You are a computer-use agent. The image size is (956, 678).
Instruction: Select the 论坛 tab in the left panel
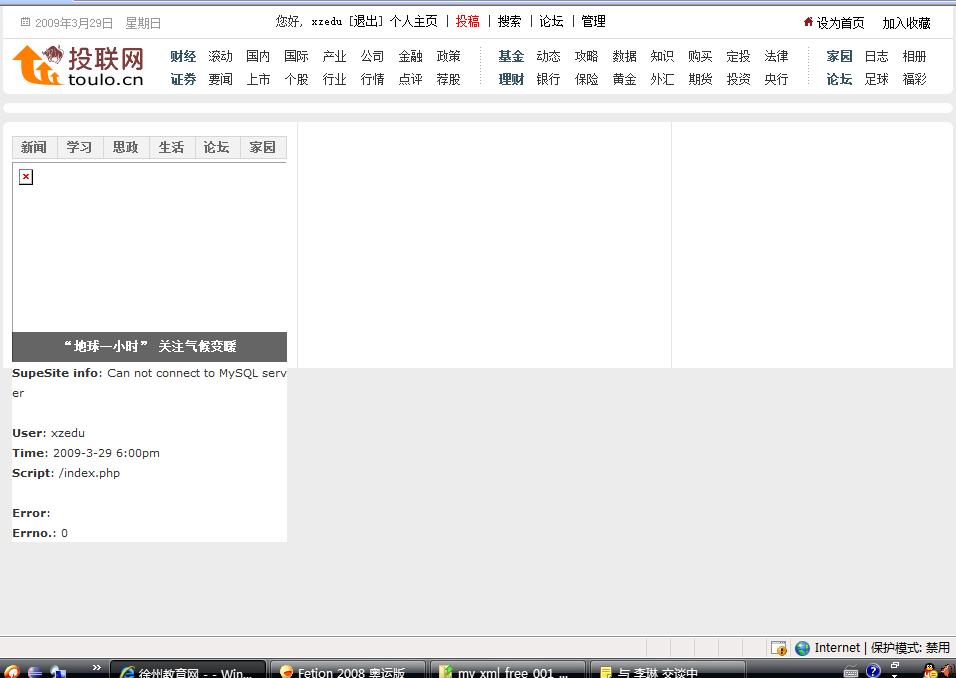[x=217, y=148]
